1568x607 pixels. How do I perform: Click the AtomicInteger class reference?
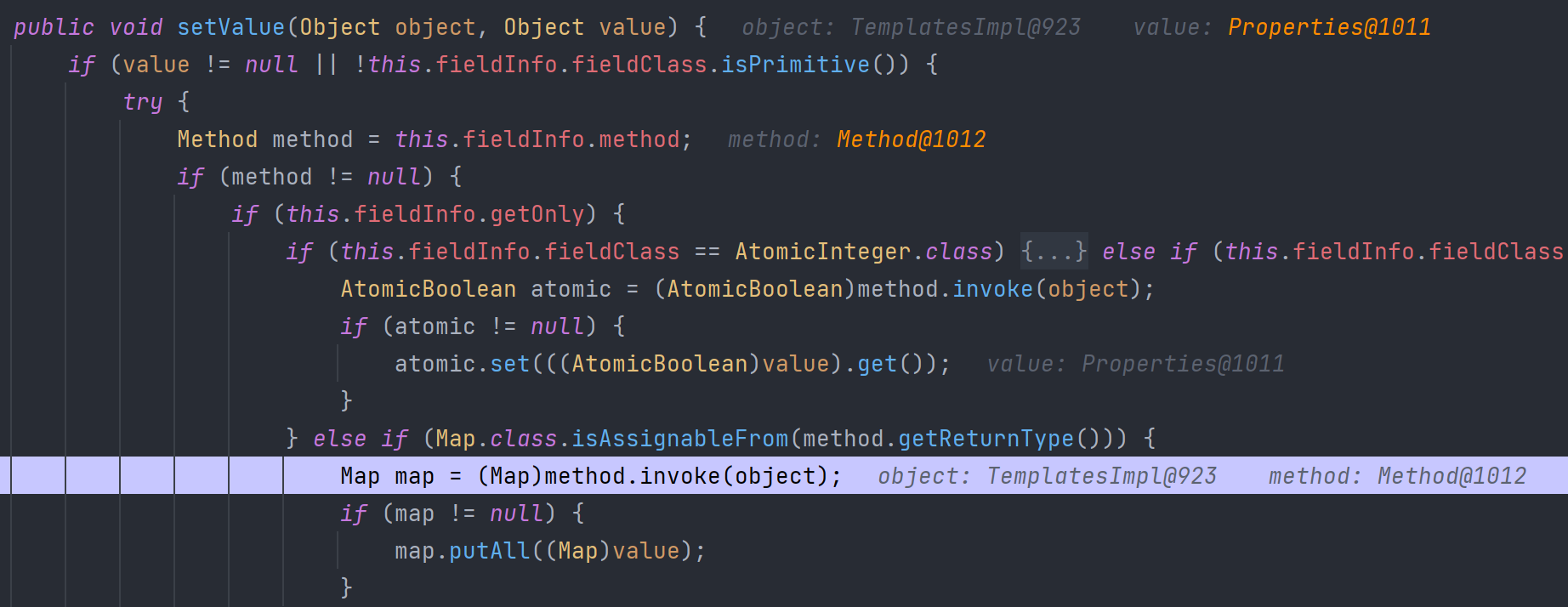(822, 252)
